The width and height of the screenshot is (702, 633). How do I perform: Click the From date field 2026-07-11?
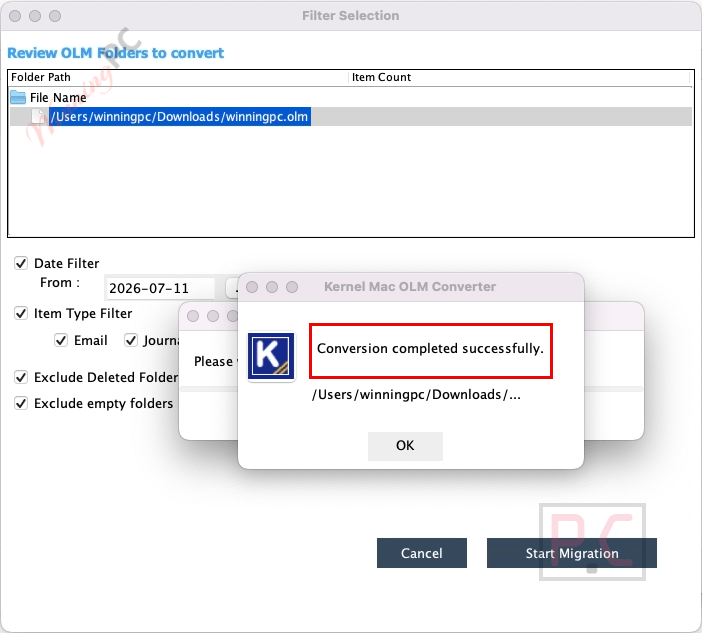(x=159, y=288)
